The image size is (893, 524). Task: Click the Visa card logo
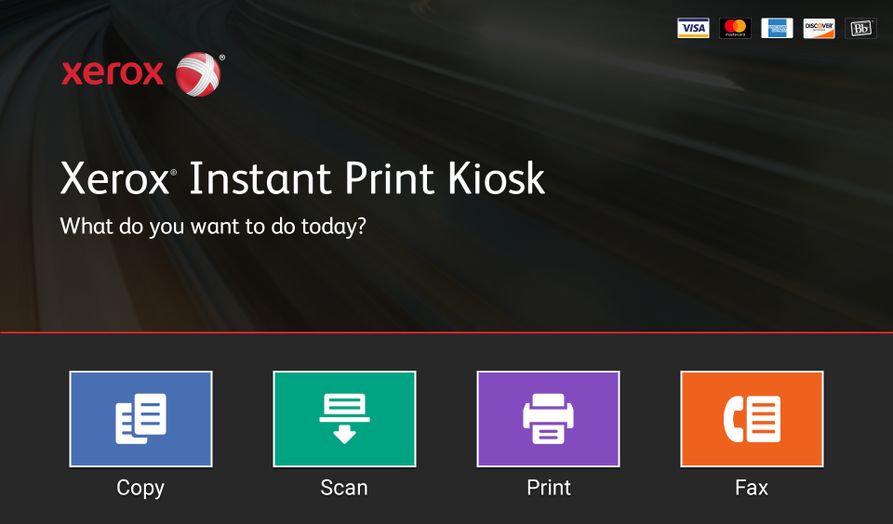coord(693,28)
